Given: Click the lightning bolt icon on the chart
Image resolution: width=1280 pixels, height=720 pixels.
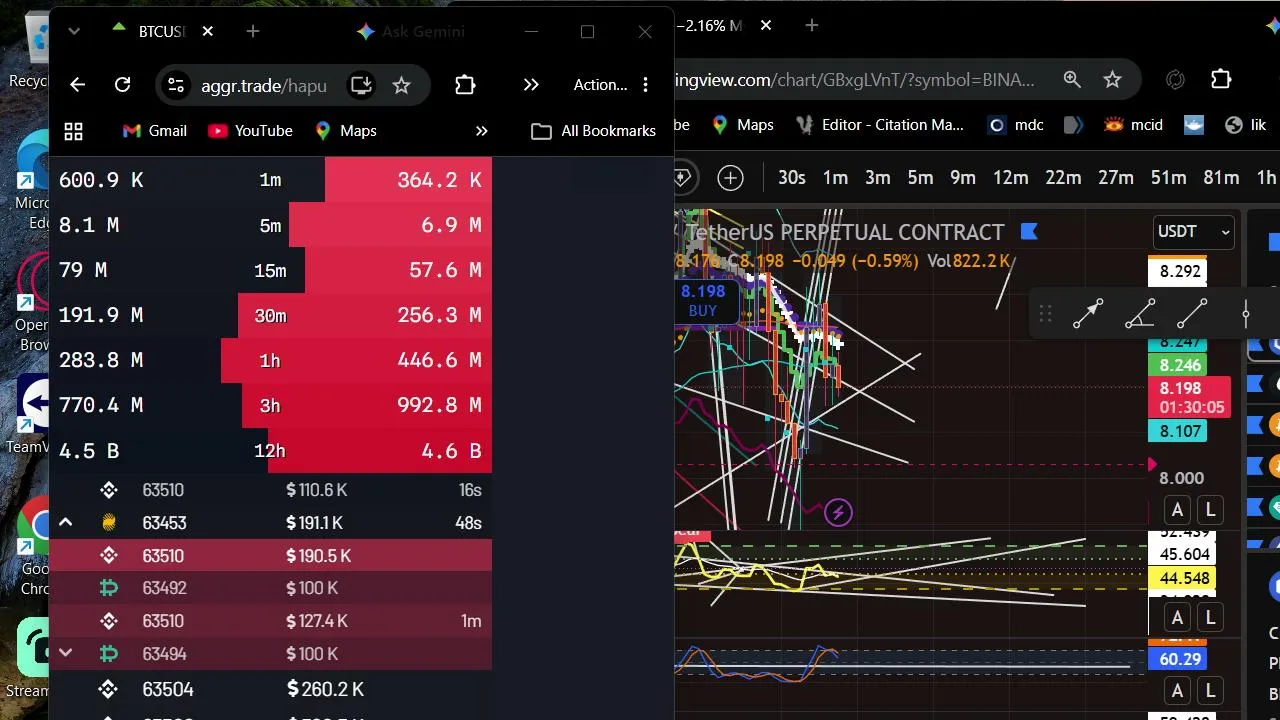Looking at the screenshot, I should pos(838,513).
